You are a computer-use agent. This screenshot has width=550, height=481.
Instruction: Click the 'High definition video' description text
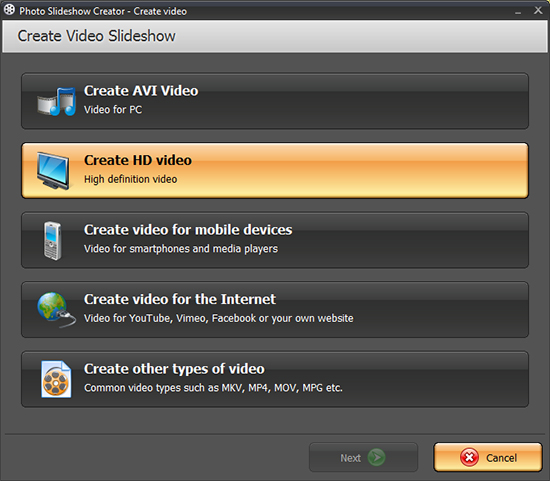pyautogui.click(x=130, y=179)
